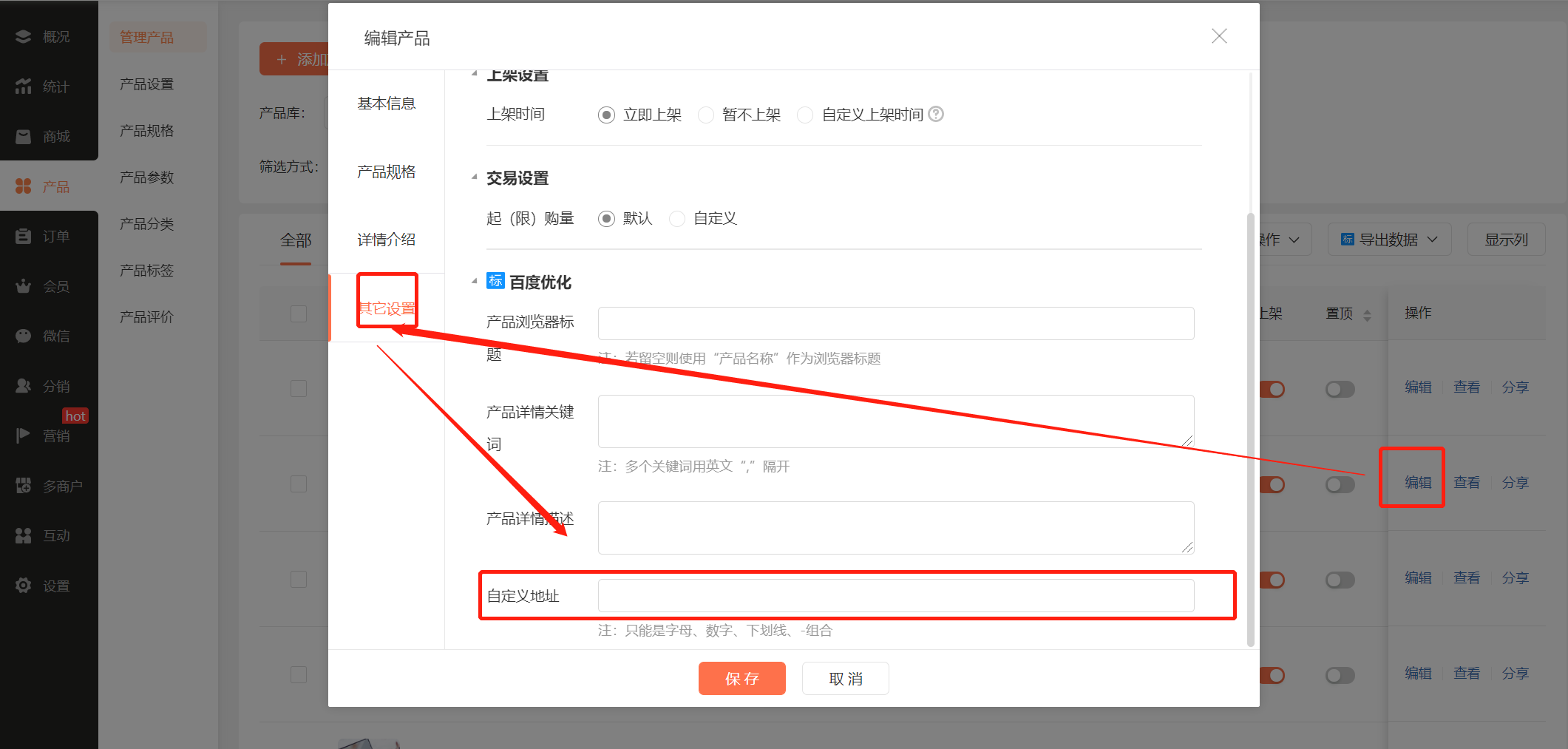The width and height of the screenshot is (1568, 749).
Task: Open second-level menu 产品规格 beside sidebar
Action: click(146, 131)
